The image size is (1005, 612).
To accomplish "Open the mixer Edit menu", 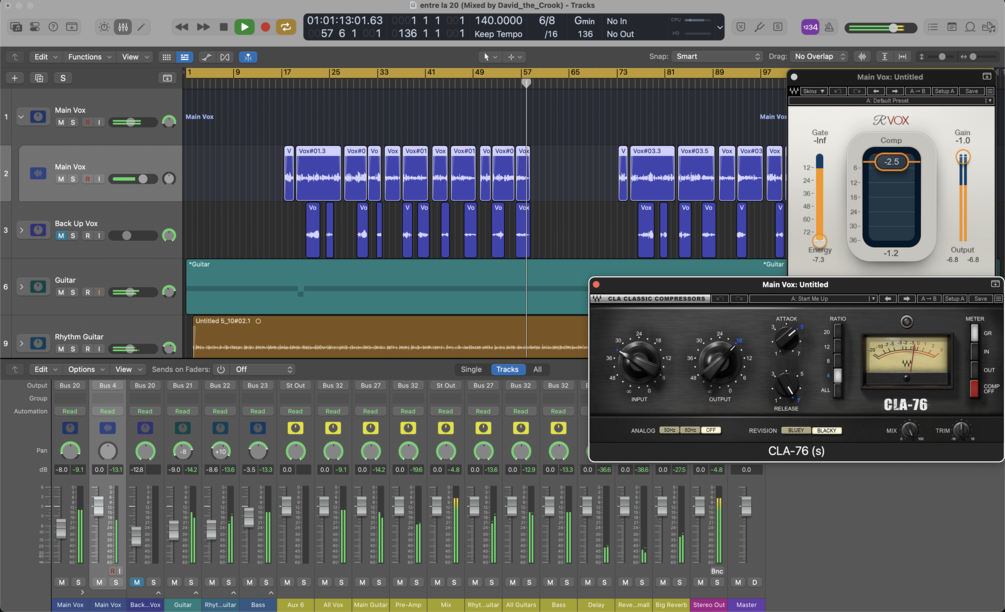I will [45, 370].
